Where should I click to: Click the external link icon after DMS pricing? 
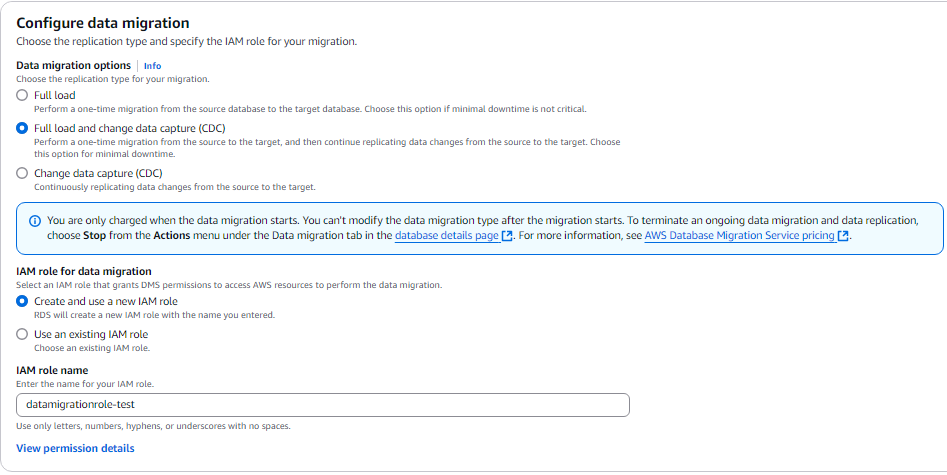click(x=843, y=236)
